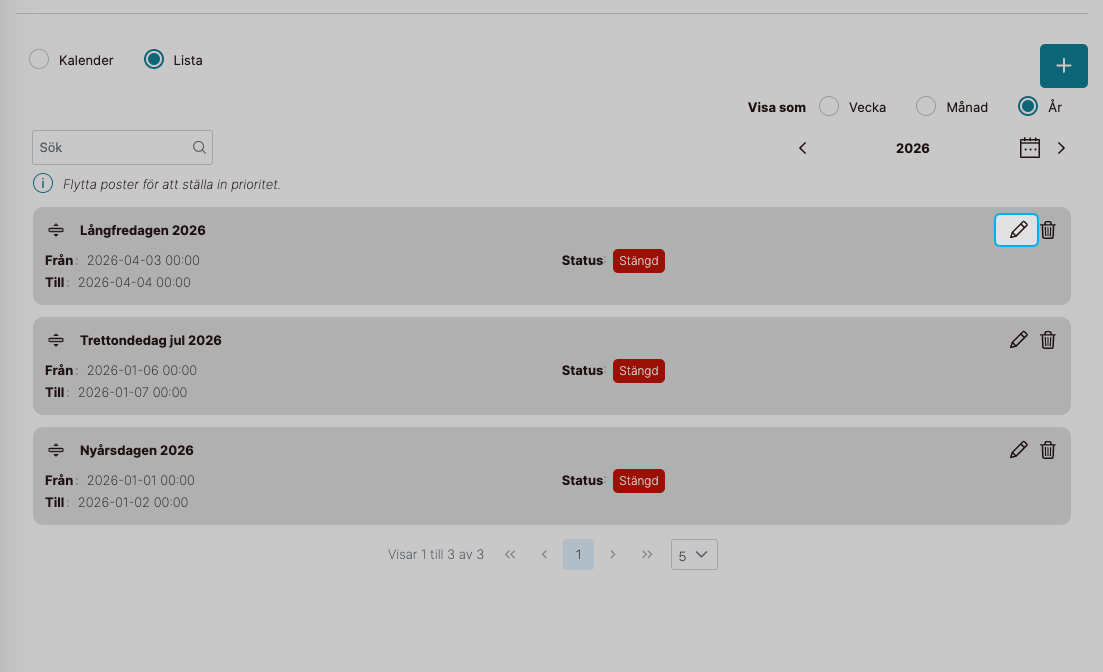Image resolution: width=1103 pixels, height=672 pixels.
Task: Select the Kalender view radio button
Action: click(x=39, y=60)
